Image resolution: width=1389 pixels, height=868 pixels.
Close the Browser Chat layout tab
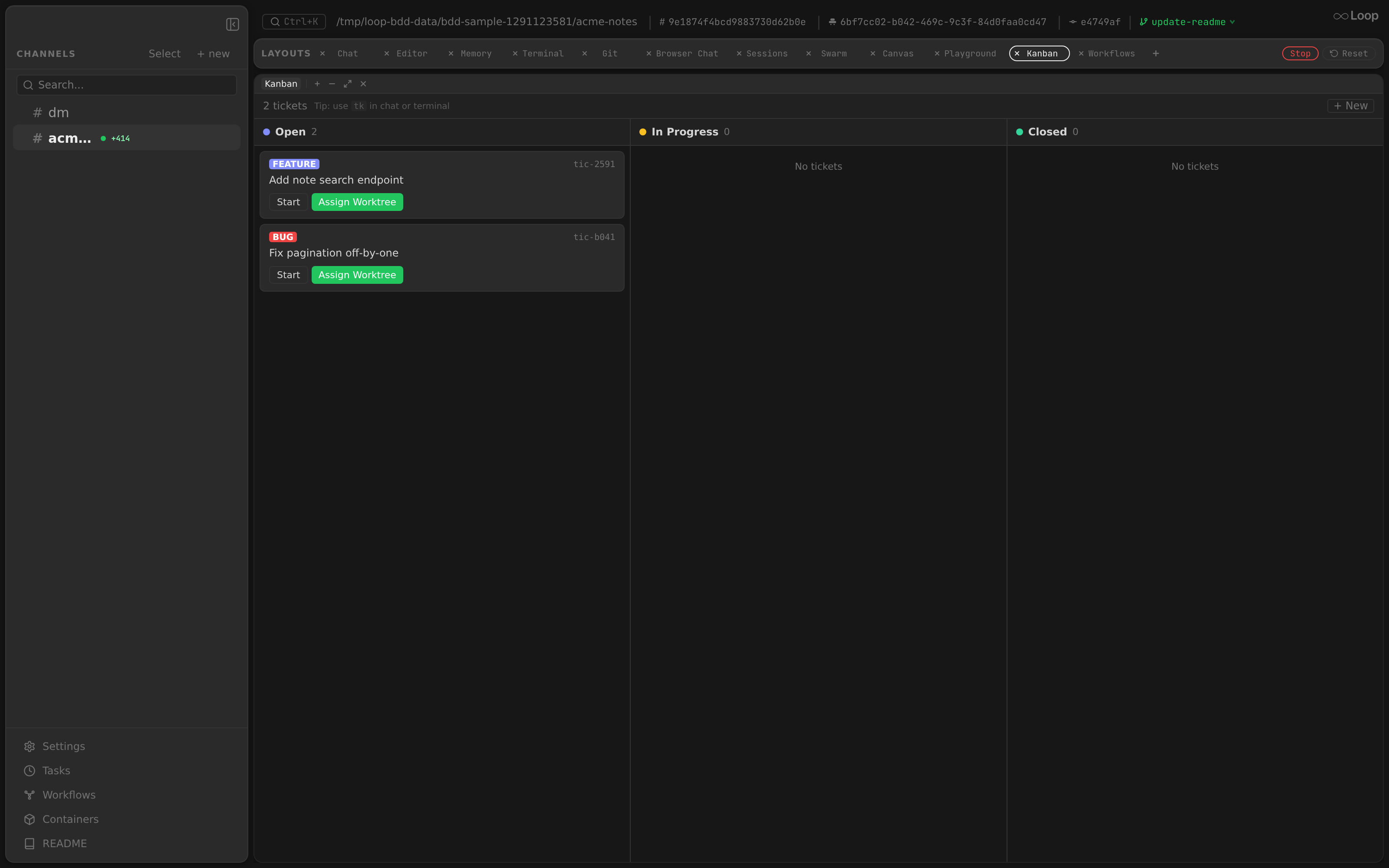[x=649, y=53]
